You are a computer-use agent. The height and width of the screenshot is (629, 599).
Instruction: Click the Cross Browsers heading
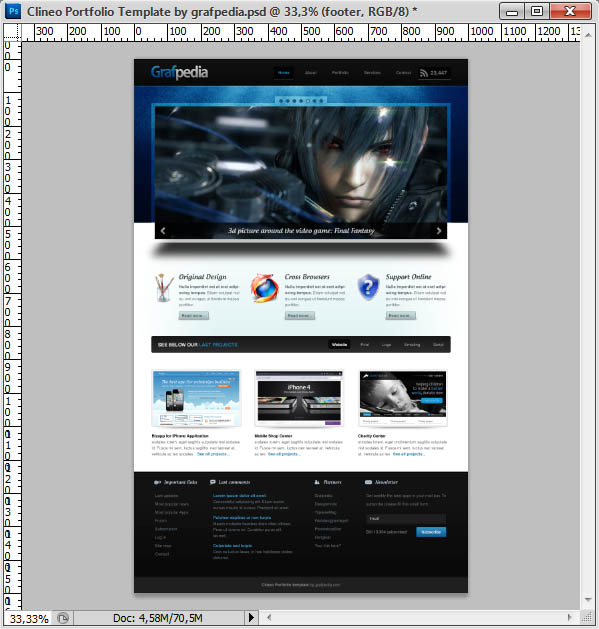tap(307, 277)
